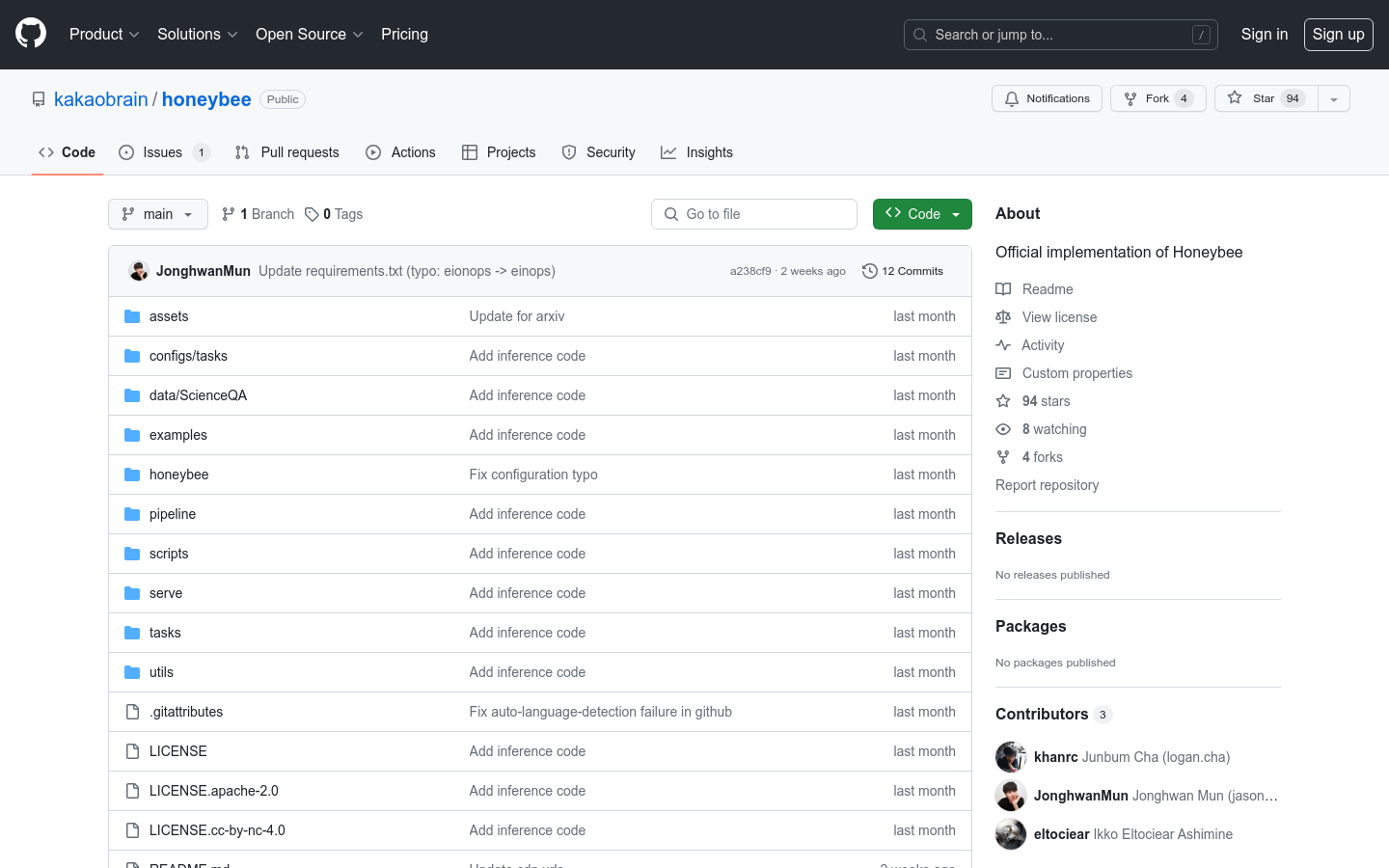Switch to the Issues tab
Viewport: 1389px width, 868px height.
tap(162, 152)
